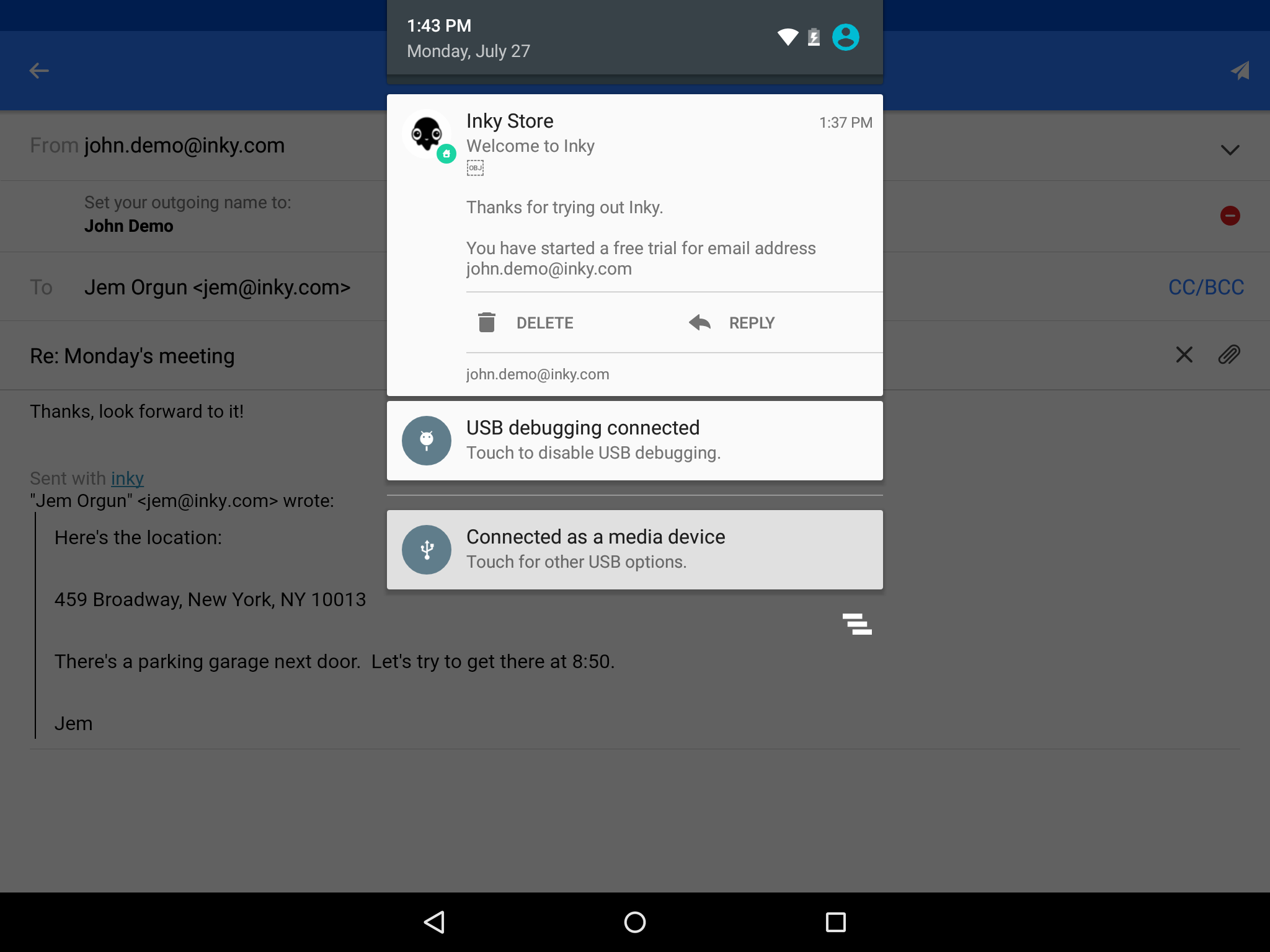Tap the Inky Store avatar icon

[x=427, y=134]
